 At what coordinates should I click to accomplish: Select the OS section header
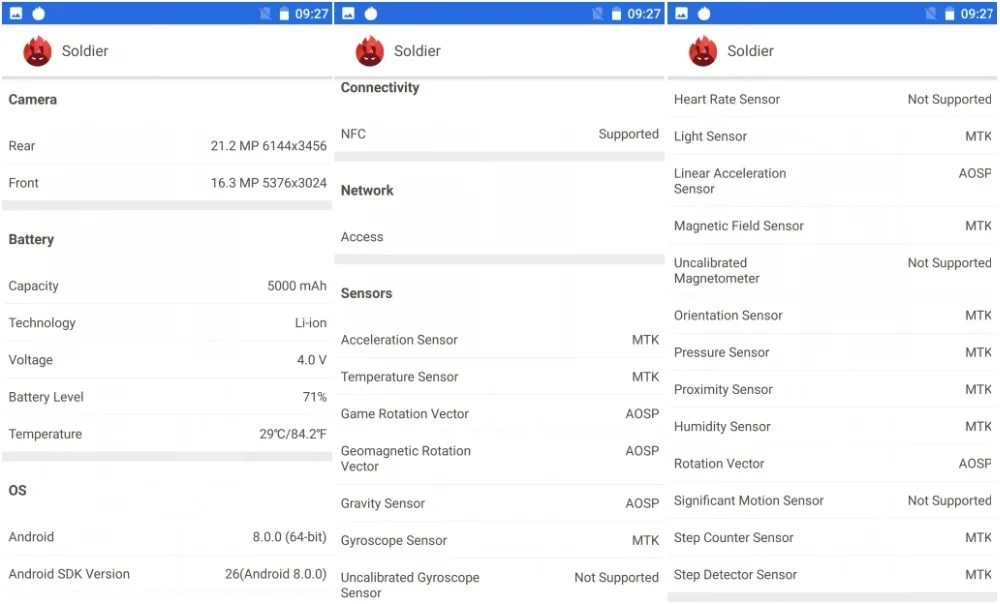(17, 490)
